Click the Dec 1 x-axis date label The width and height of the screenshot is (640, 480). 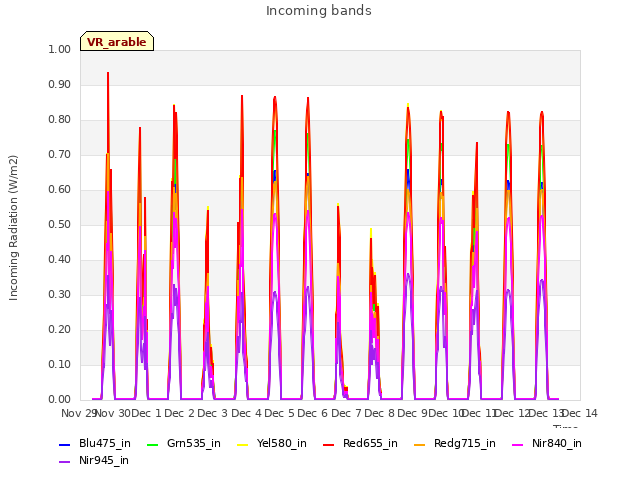pyautogui.click(x=147, y=413)
